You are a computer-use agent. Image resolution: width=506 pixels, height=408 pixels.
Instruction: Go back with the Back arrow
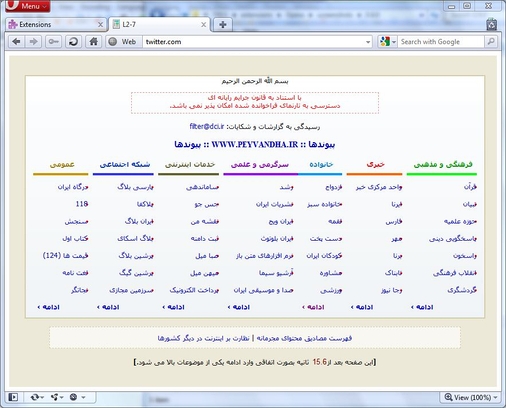coord(16,42)
